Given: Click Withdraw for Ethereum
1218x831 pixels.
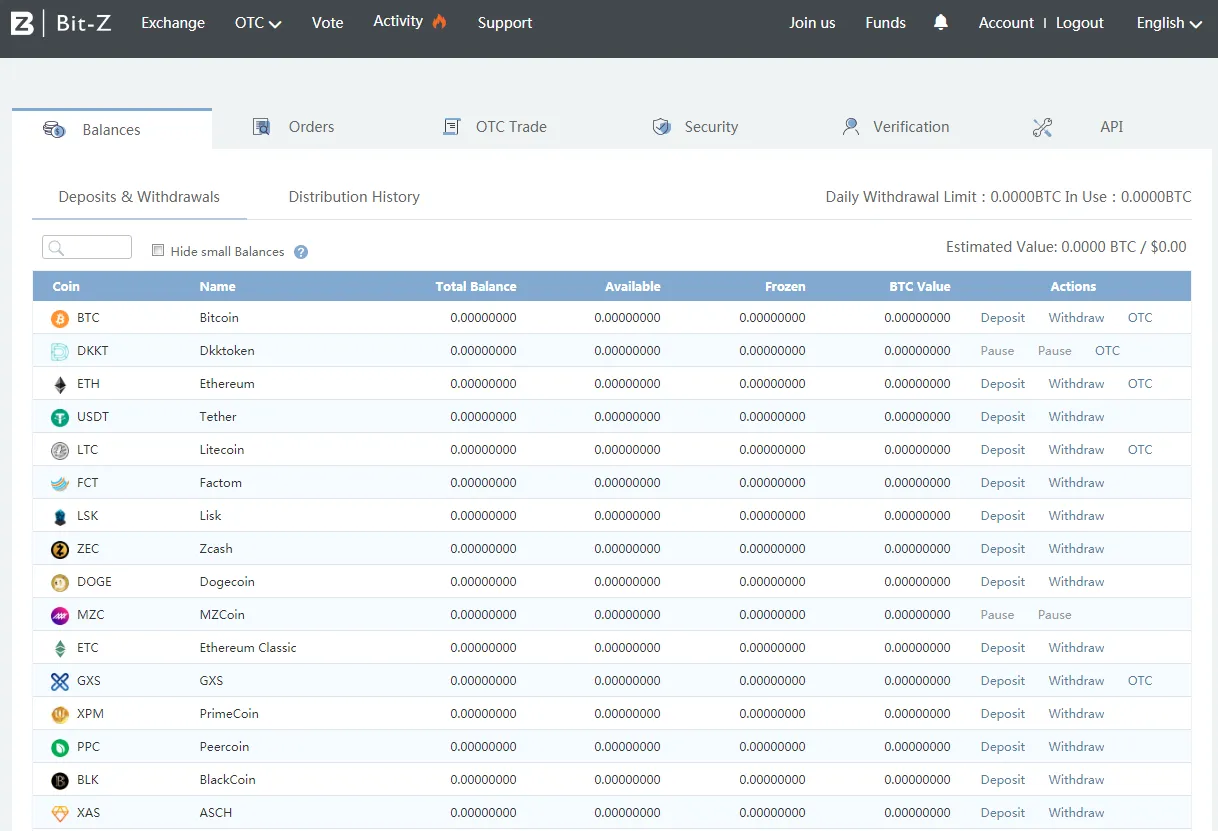Looking at the screenshot, I should coord(1076,384).
